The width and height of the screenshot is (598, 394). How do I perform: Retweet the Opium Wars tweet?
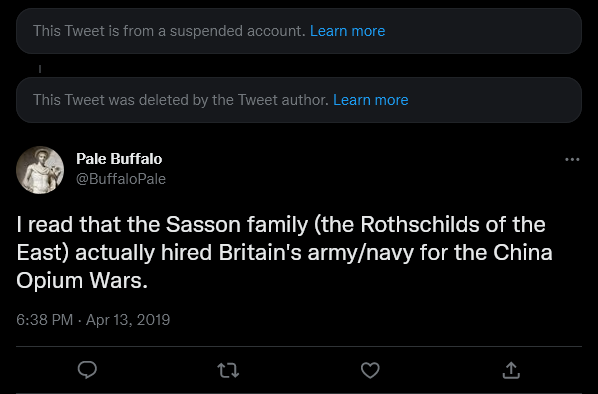pyautogui.click(x=228, y=370)
